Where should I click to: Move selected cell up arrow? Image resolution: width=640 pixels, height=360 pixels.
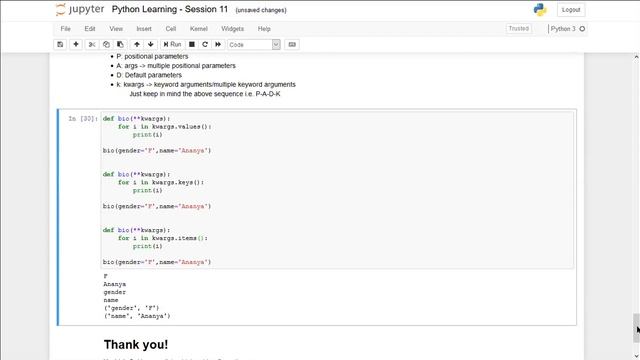(137, 44)
